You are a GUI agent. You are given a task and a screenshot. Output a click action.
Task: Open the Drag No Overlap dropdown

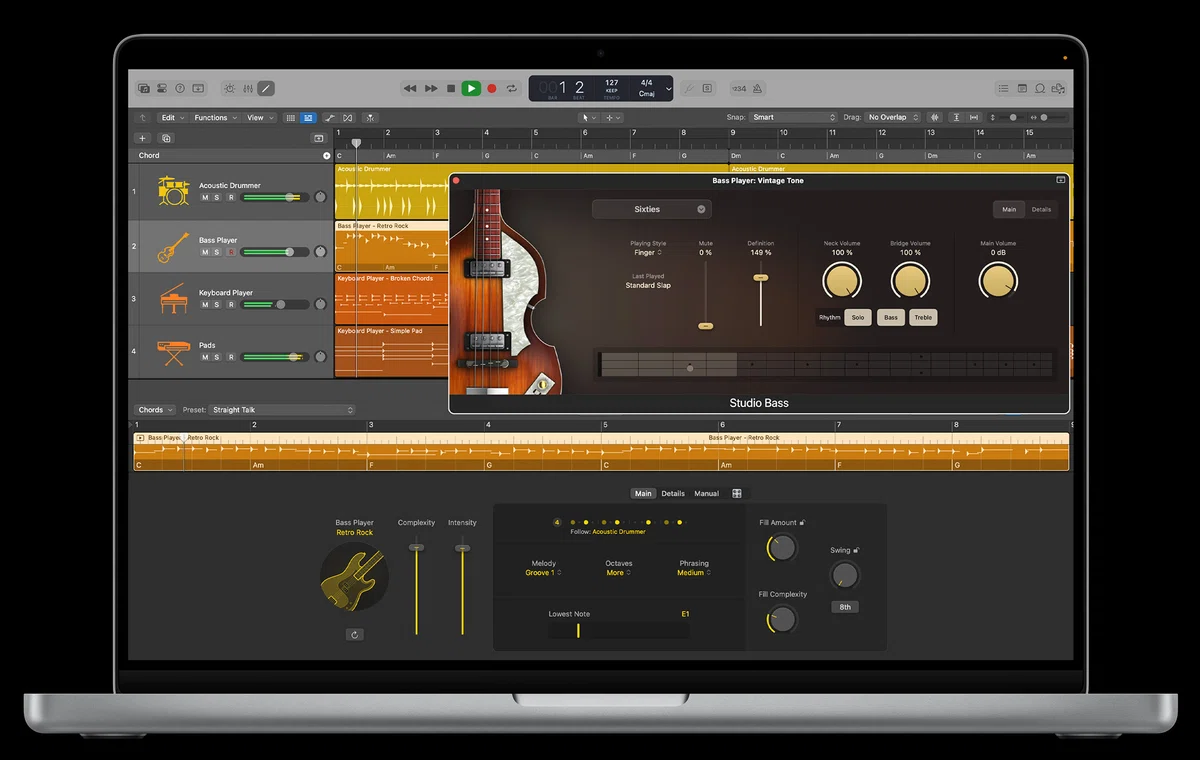point(893,117)
